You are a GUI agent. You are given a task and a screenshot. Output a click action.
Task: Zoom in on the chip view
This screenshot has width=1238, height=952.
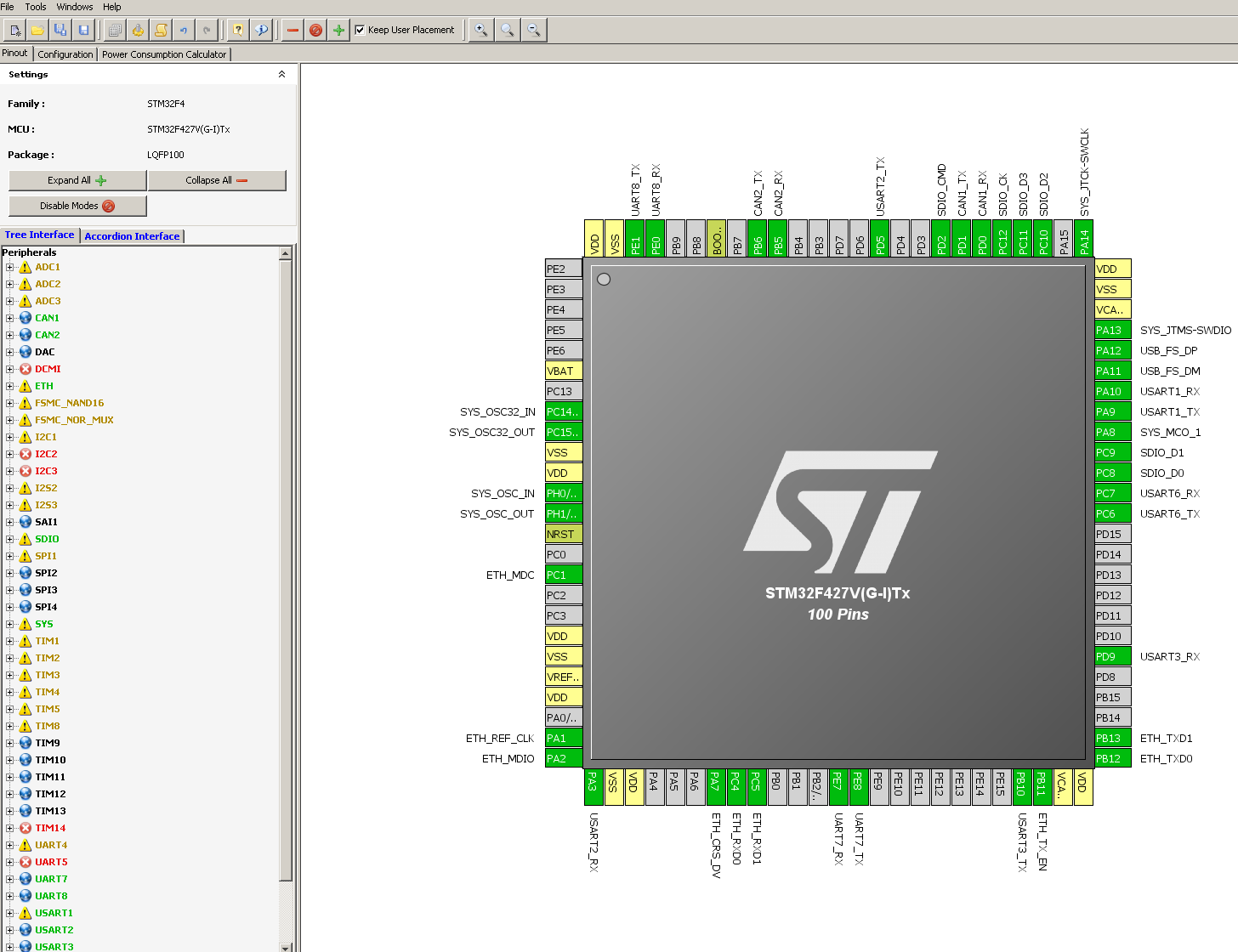click(481, 30)
